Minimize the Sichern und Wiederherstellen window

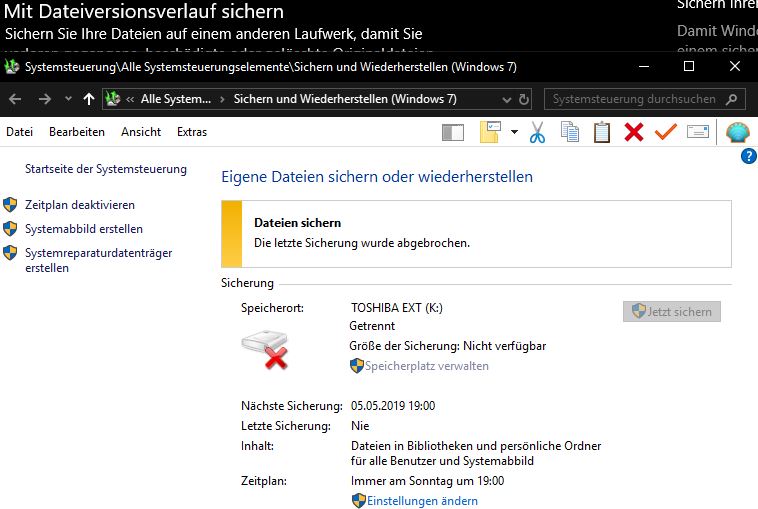pos(644,66)
